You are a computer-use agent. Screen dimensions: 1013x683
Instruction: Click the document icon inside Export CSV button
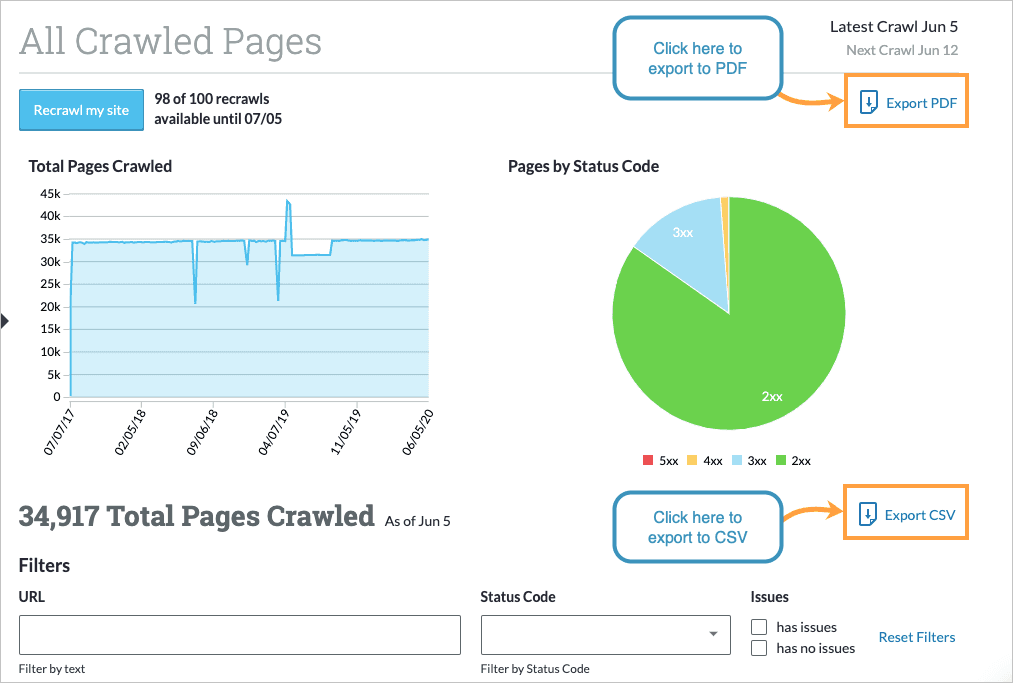coord(866,513)
